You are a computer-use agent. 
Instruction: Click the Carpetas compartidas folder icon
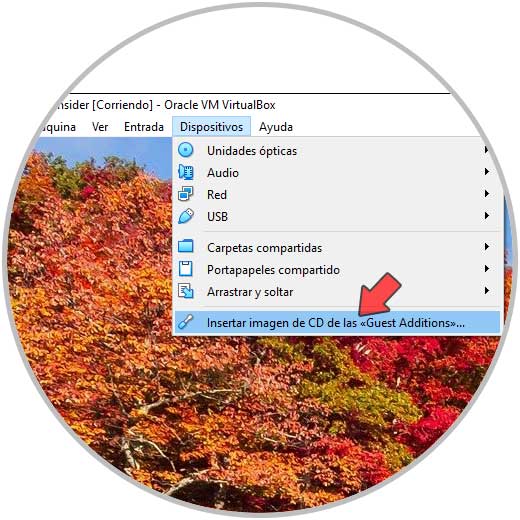click(x=186, y=246)
